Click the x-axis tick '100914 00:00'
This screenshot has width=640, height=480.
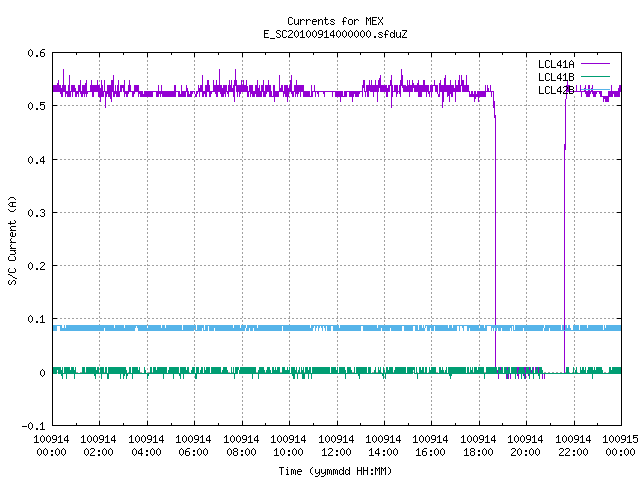(51, 446)
